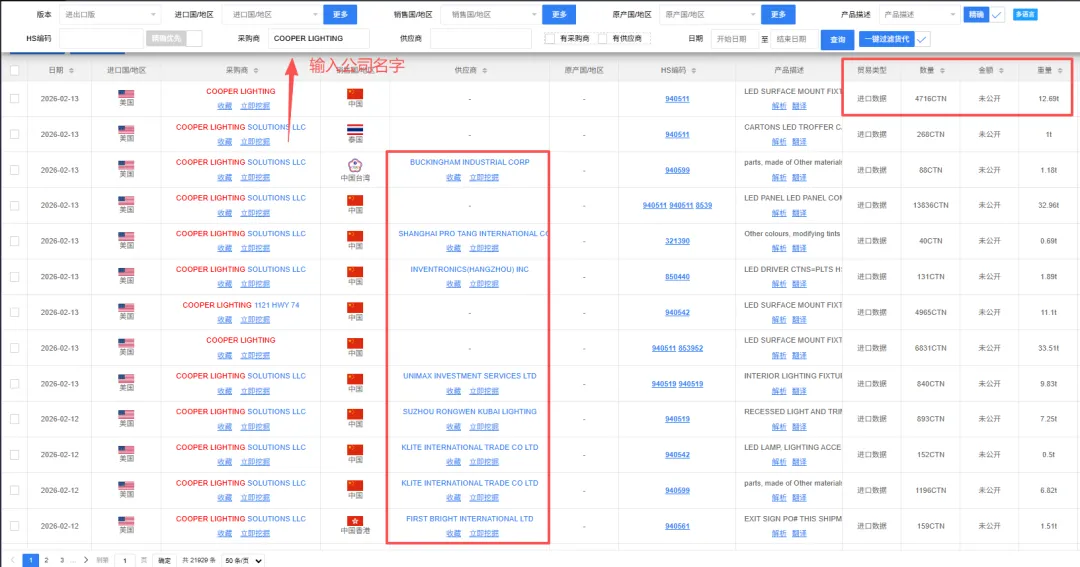Toggle the checkmark next to the 精确 button

point(997,14)
